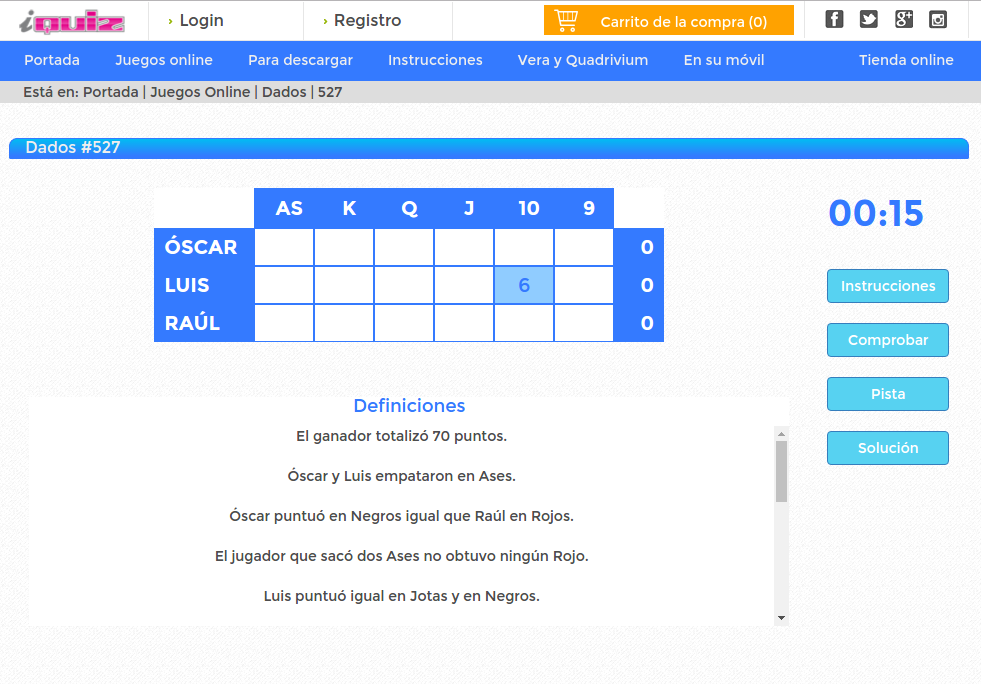Click clue about Óscar's Negros and Raúl's Rojos

pyautogui.click(x=402, y=516)
